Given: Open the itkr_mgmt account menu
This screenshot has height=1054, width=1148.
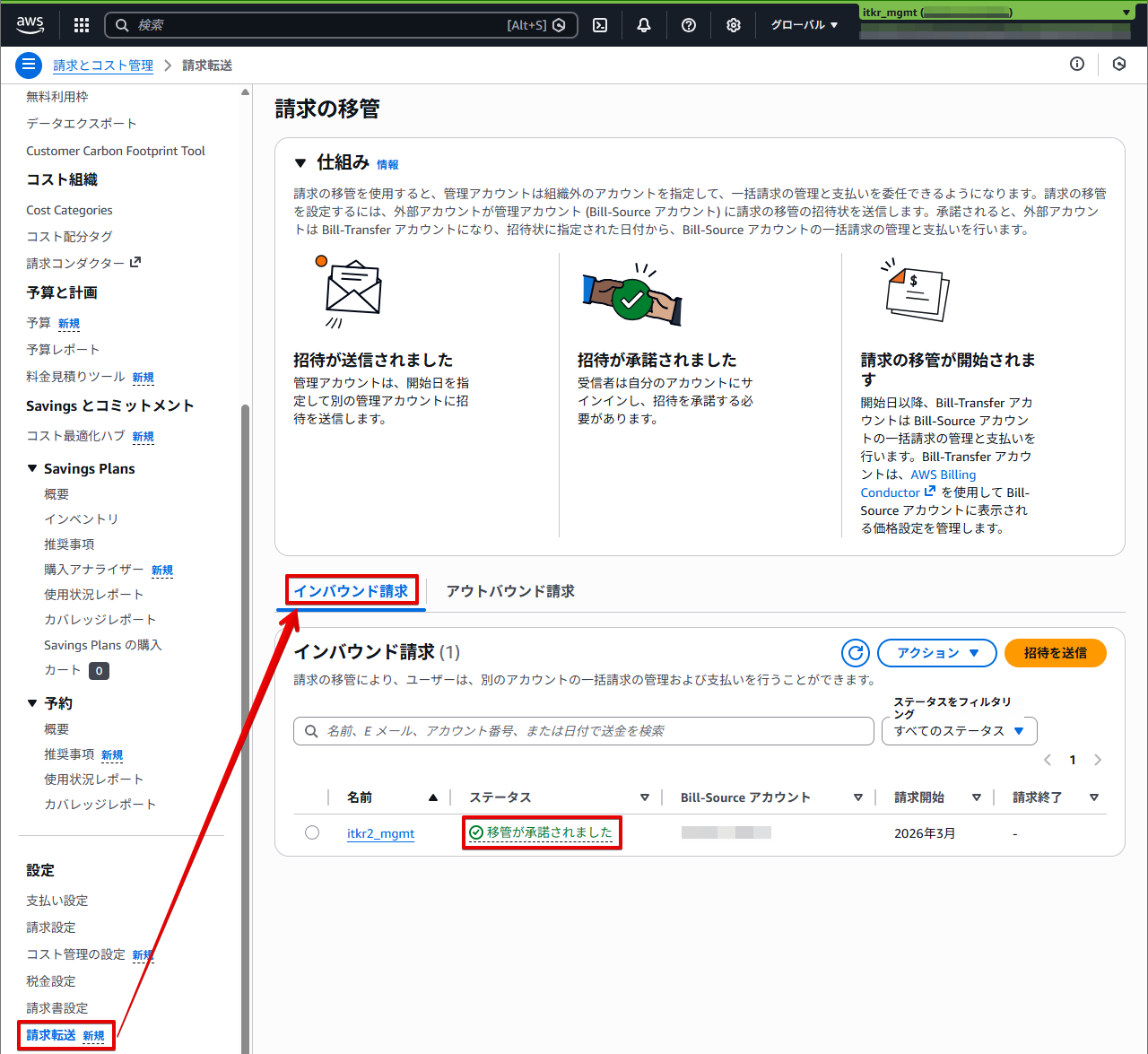Looking at the screenshot, I should pos(997,13).
